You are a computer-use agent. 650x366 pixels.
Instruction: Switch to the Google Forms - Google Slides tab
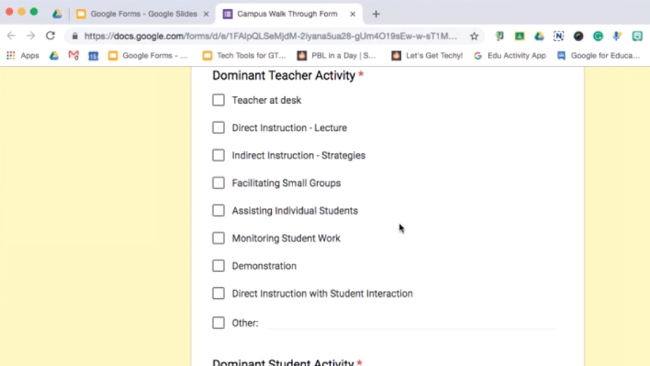(x=143, y=14)
